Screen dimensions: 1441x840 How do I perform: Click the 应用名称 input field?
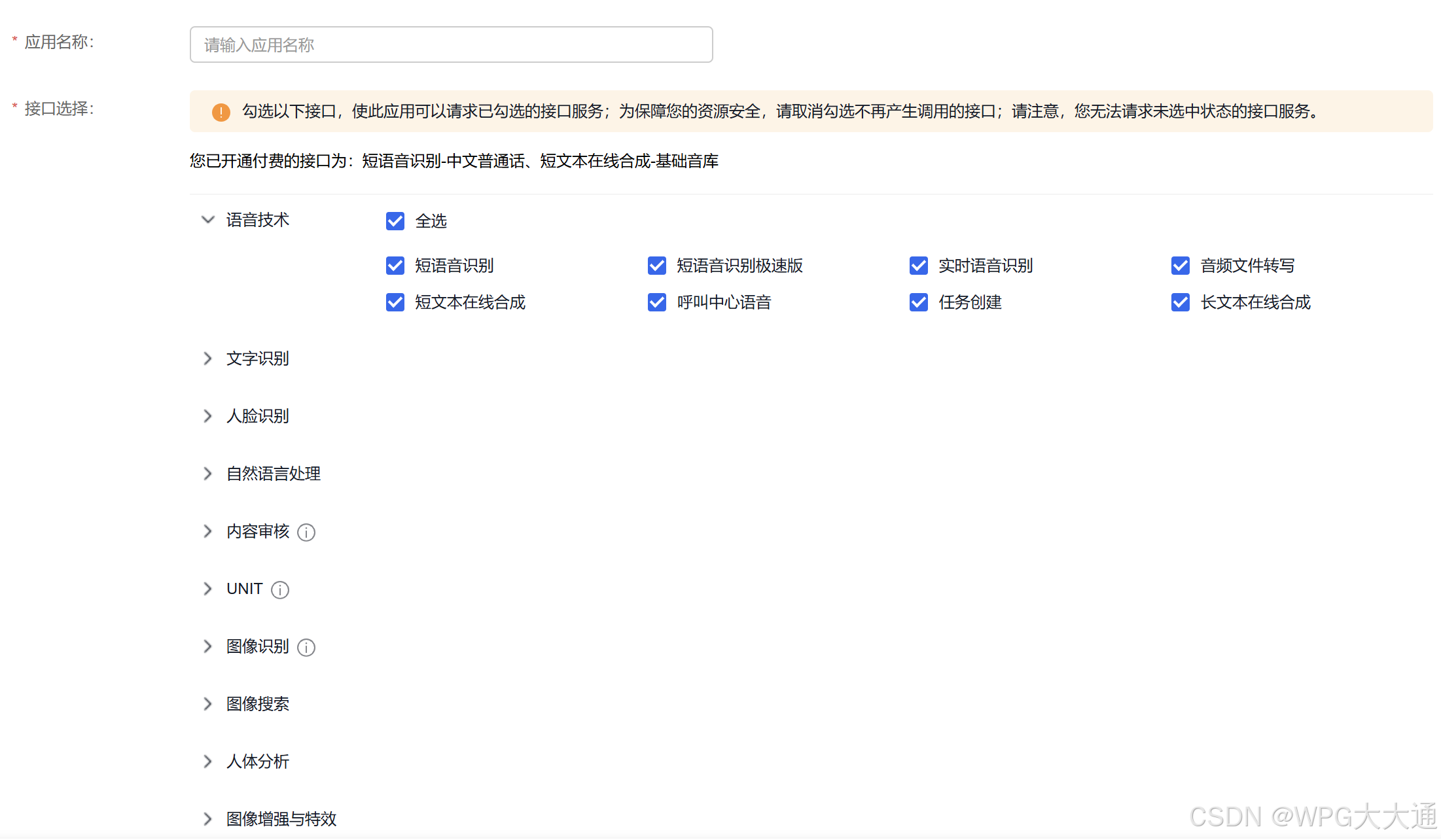451,44
